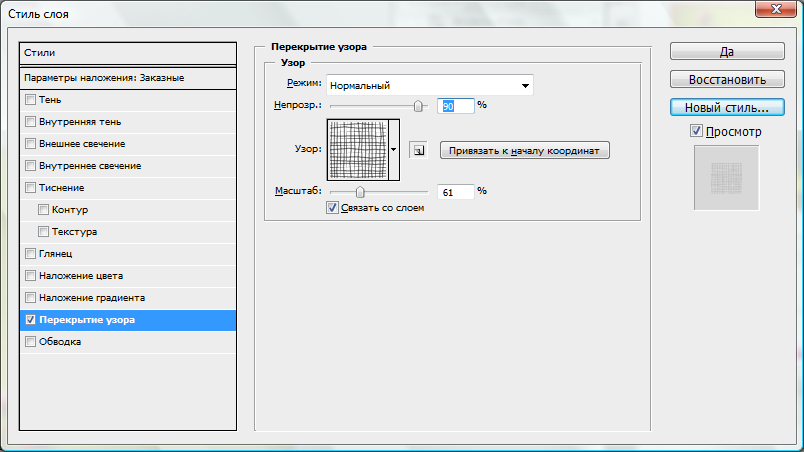The height and width of the screenshot is (452, 804).
Task: Select the Тень row label
Action: [x=50, y=100]
